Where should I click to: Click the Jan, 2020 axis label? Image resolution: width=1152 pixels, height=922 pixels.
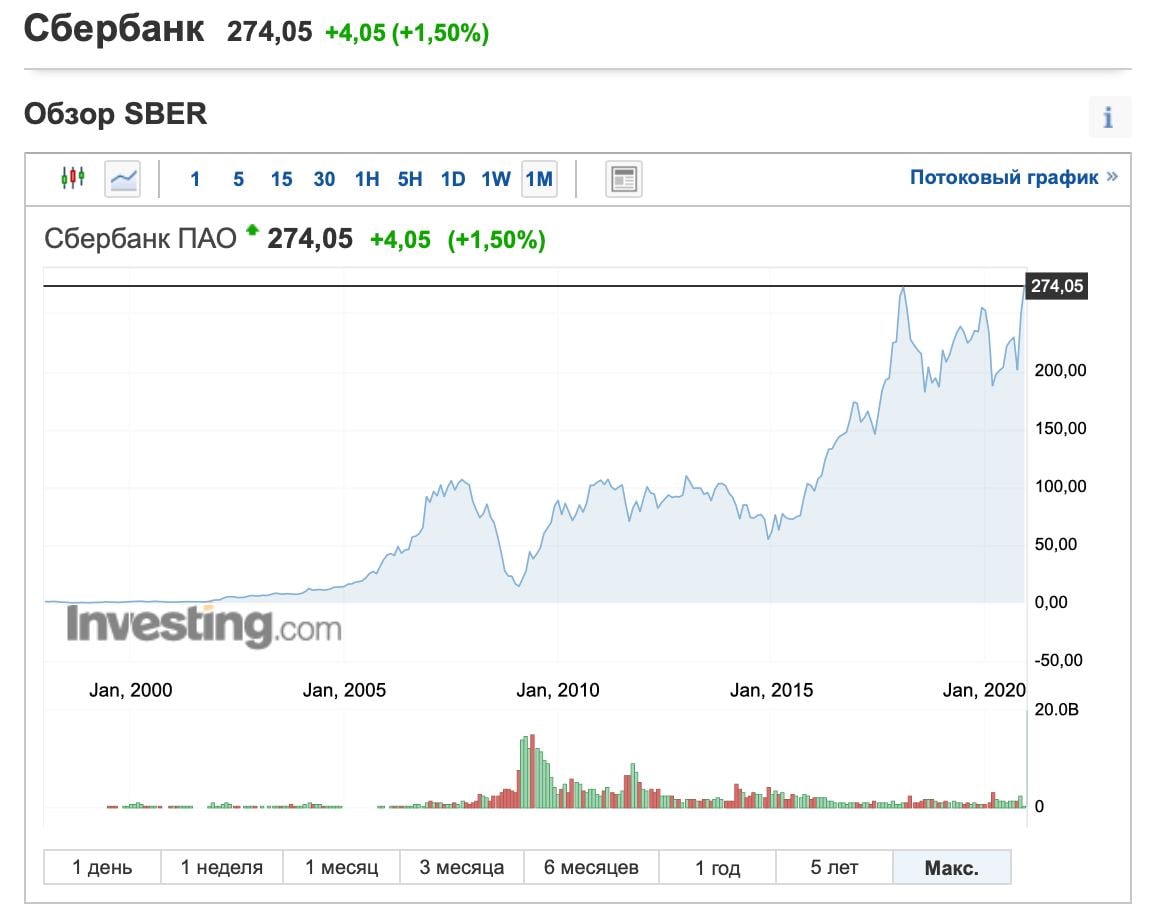pyautogui.click(x=984, y=690)
